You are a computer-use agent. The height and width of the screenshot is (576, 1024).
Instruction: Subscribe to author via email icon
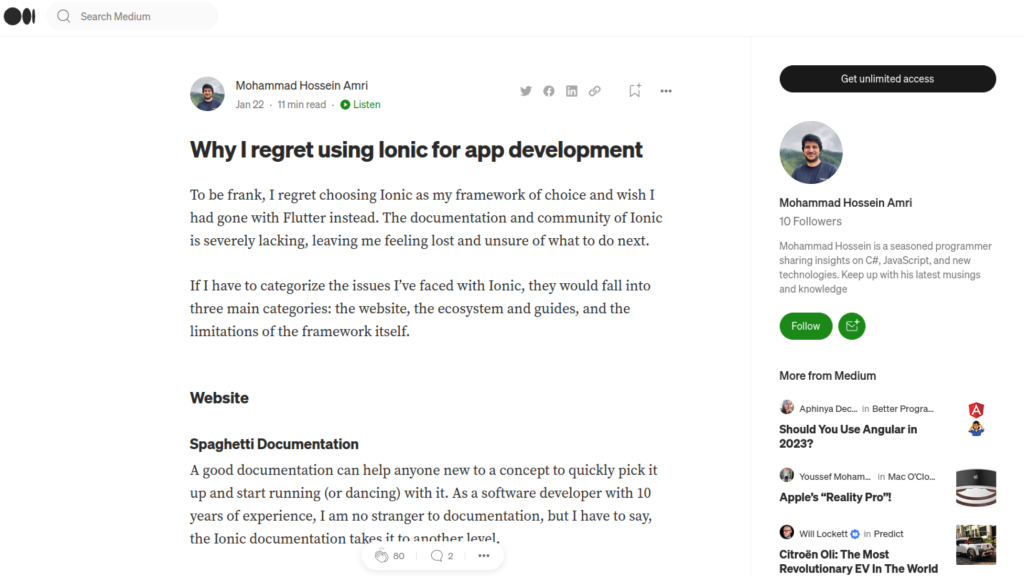tap(852, 326)
